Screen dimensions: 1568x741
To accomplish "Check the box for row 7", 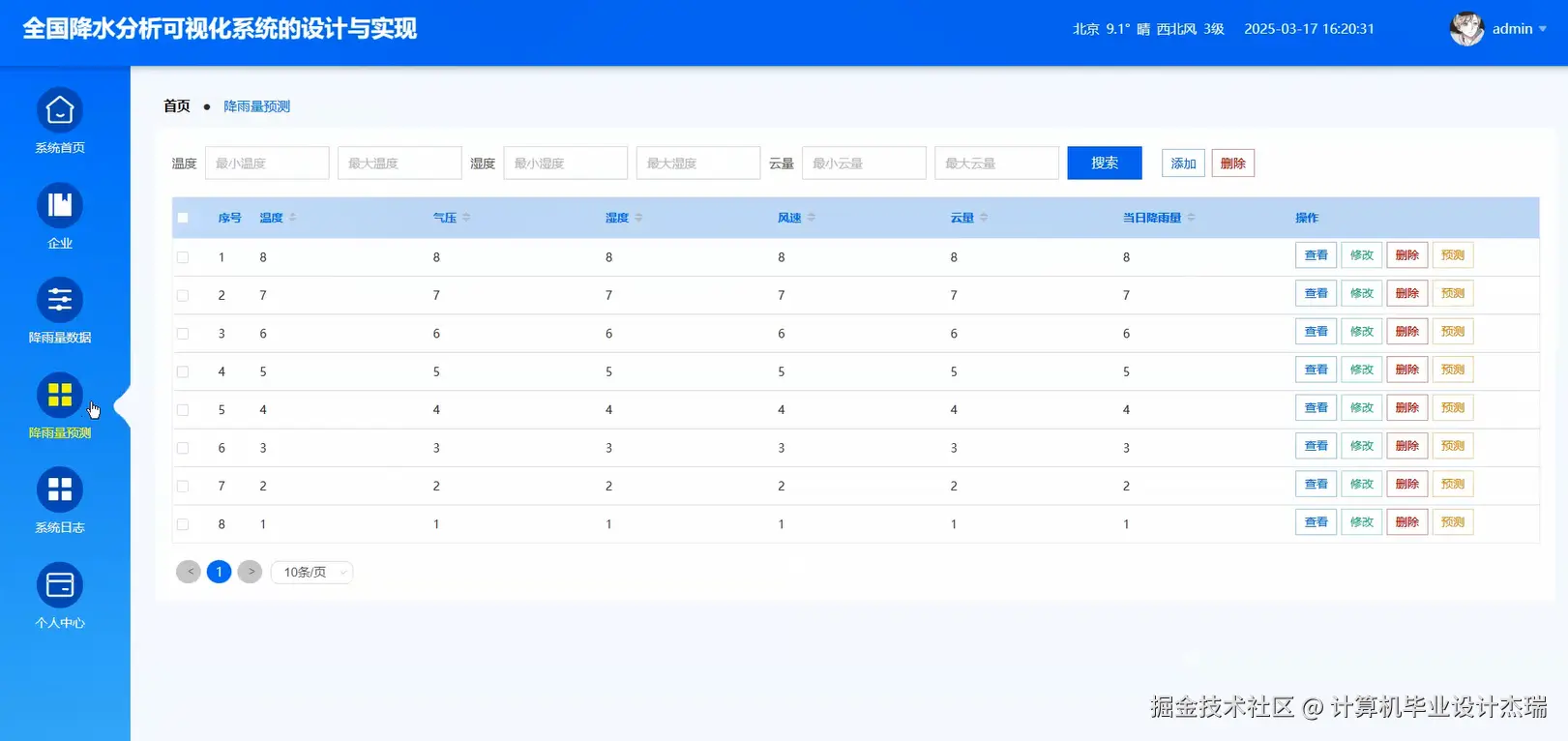I will pos(183,486).
